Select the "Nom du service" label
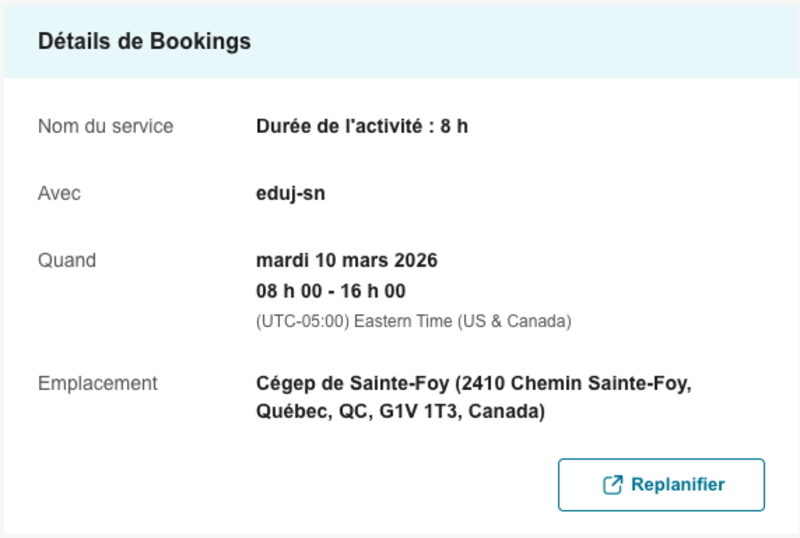The image size is (800, 538). (x=105, y=126)
